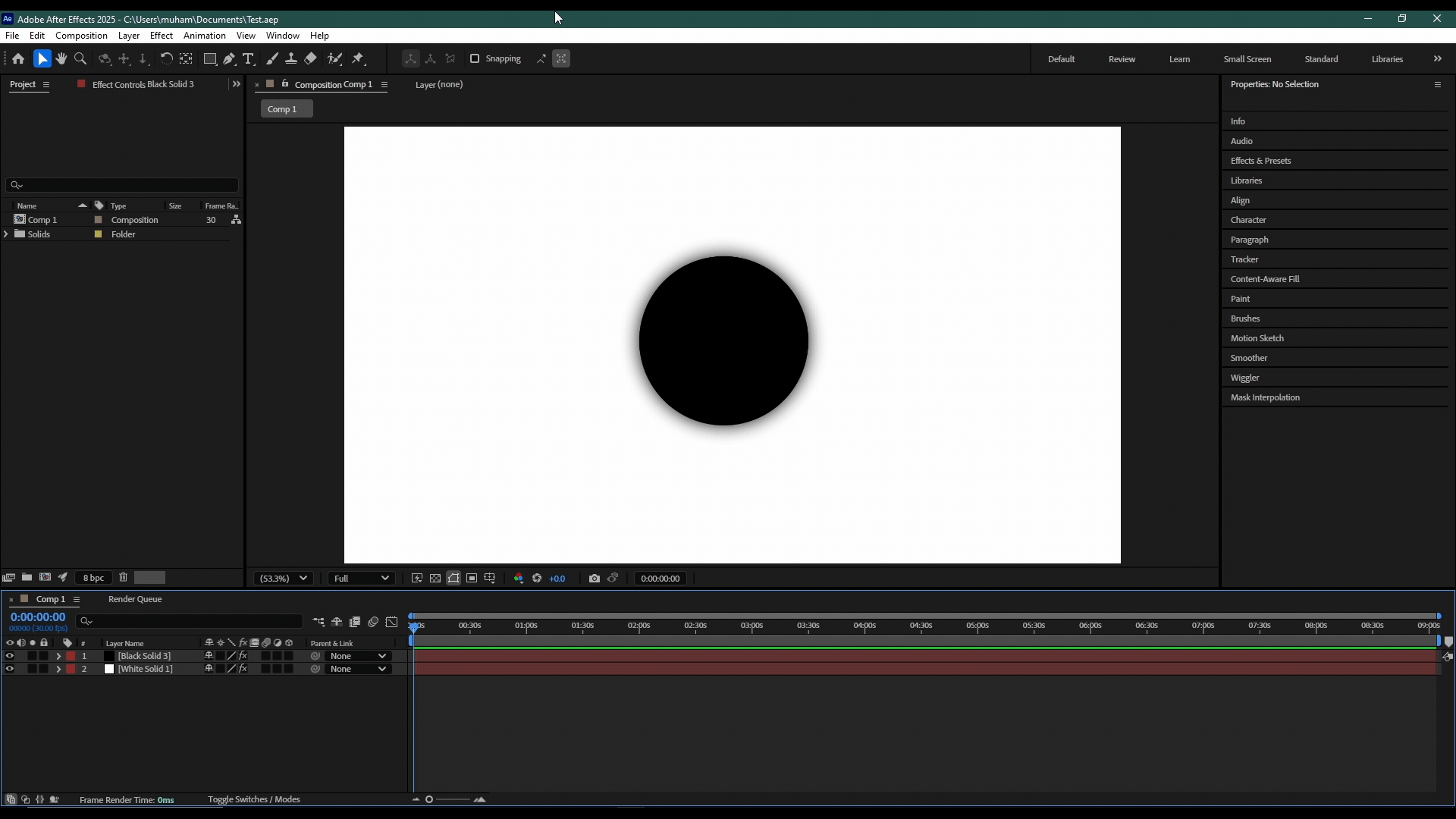Open the Full resolution dropdown
This screenshot has width=1456, height=819.
pos(362,578)
